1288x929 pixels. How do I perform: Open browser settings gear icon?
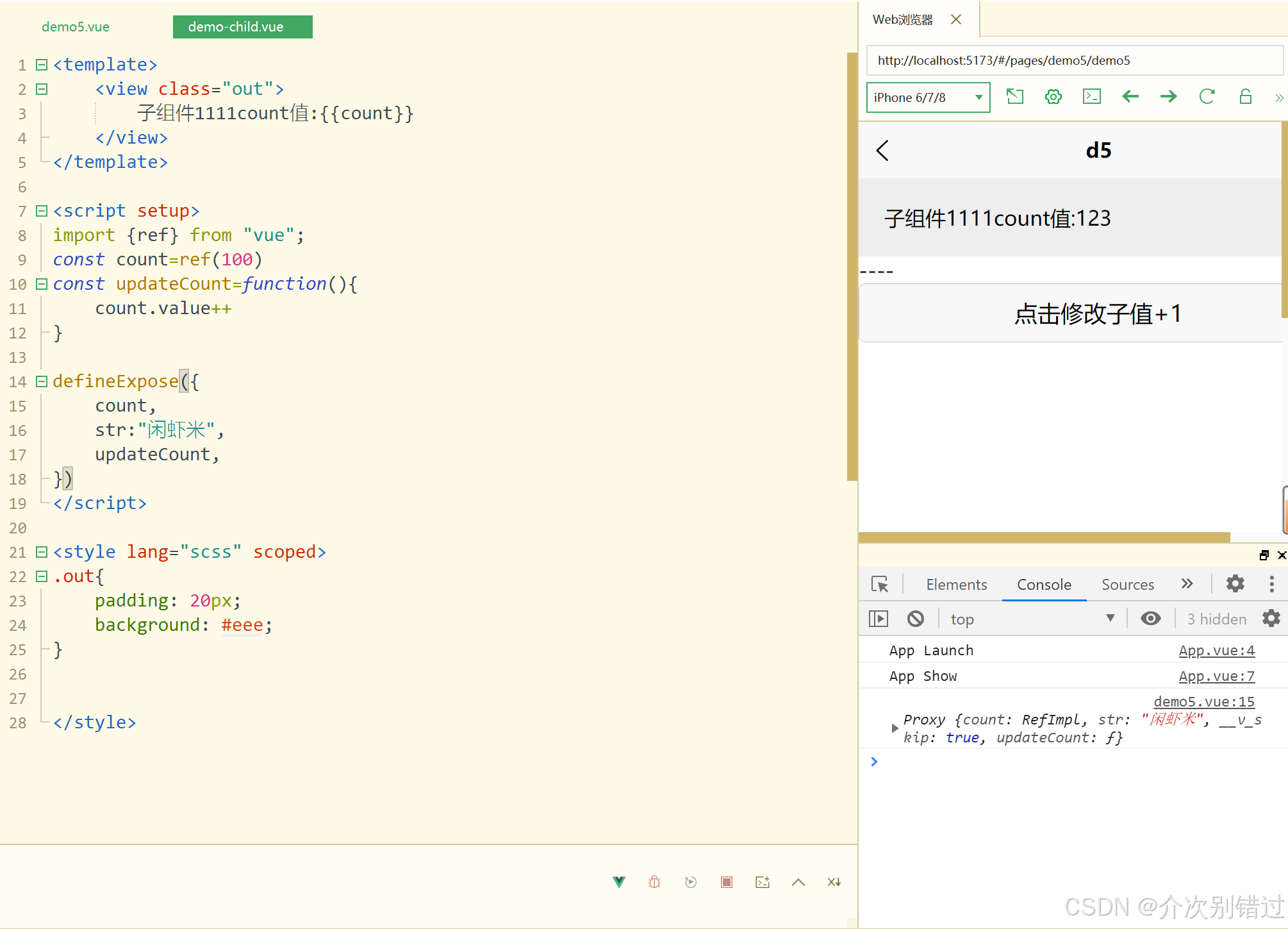pos(1053,97)
